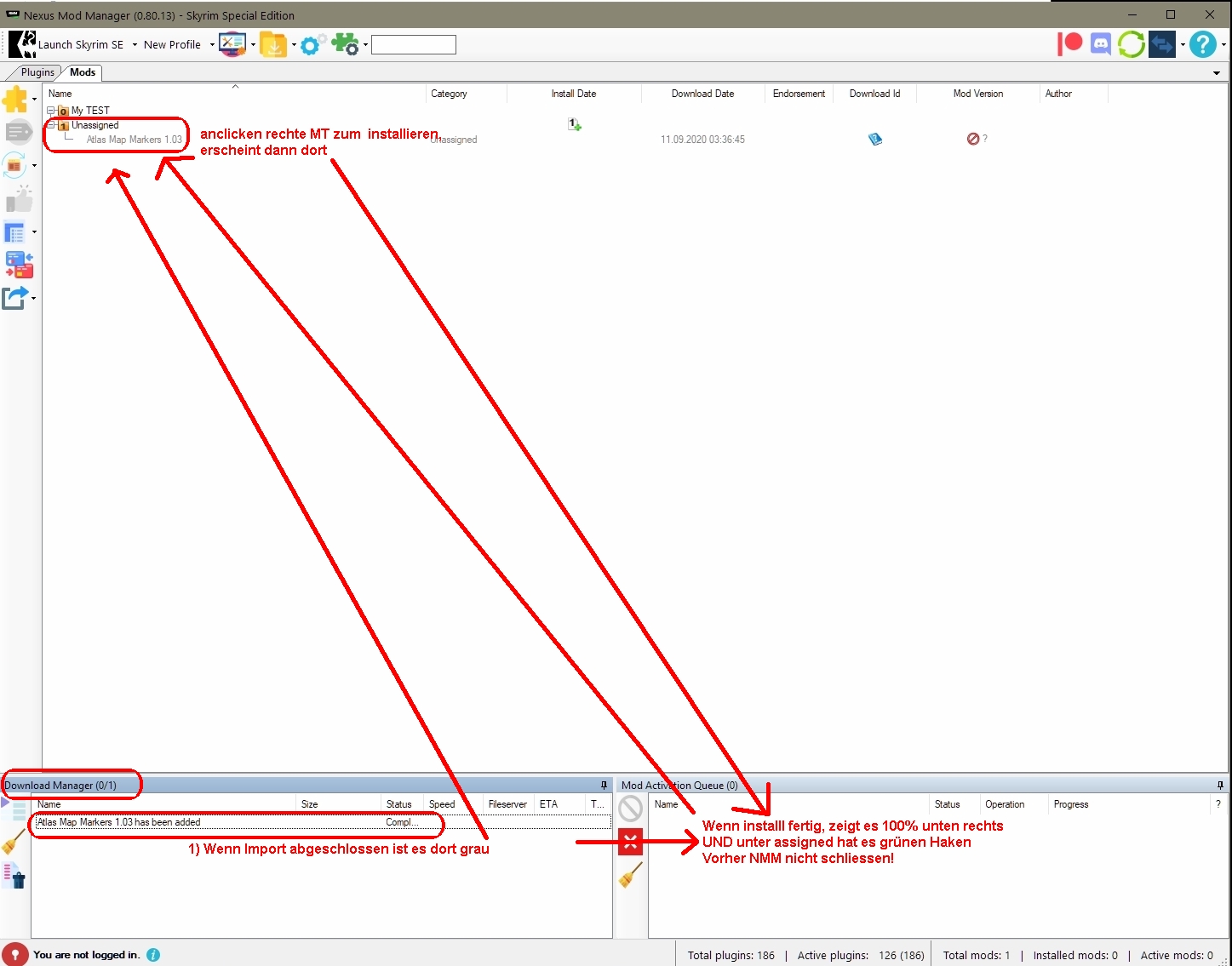Open the Launch Skyrim SE dropdown arrow

click(x=135, y=45)
